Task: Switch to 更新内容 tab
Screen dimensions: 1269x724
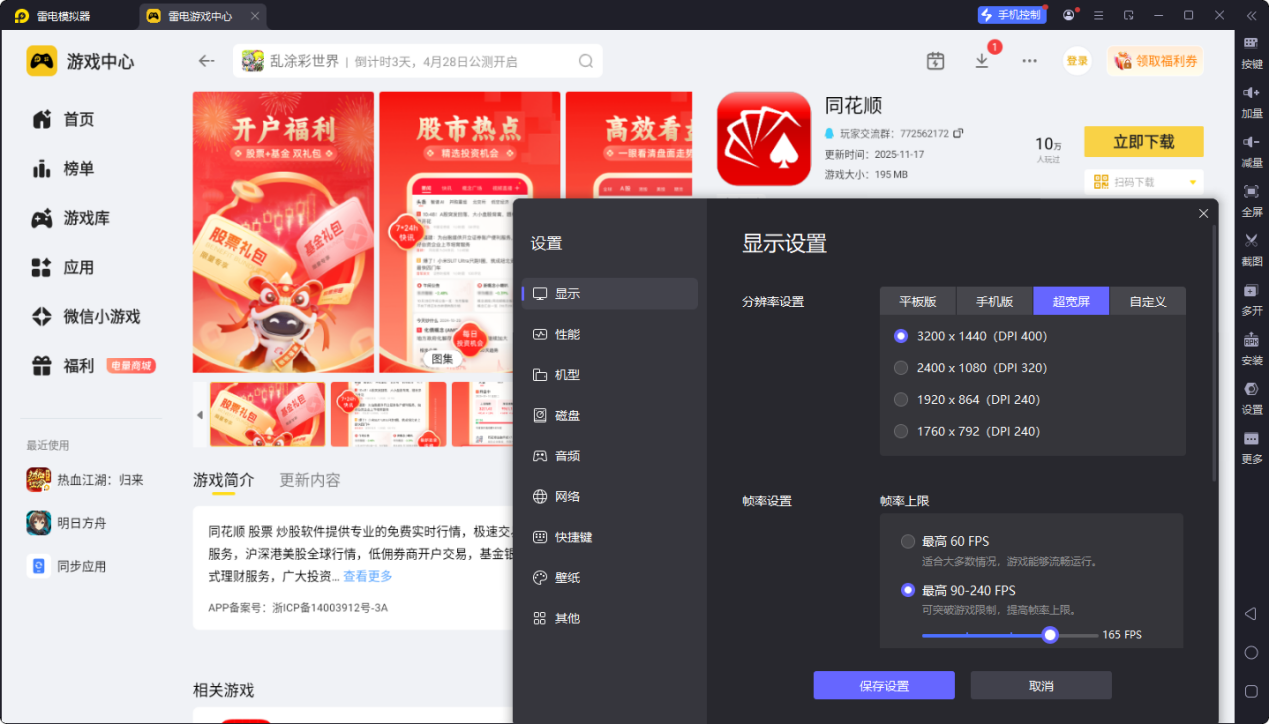Action: (x=310, y=480)
